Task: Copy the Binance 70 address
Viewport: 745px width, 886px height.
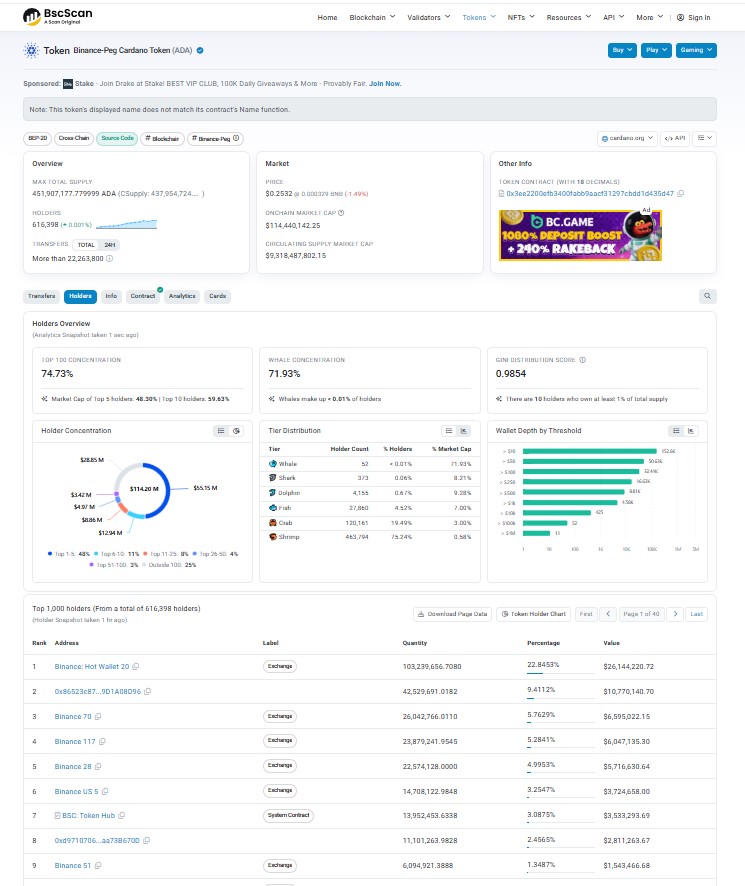Action: point(98,716)
